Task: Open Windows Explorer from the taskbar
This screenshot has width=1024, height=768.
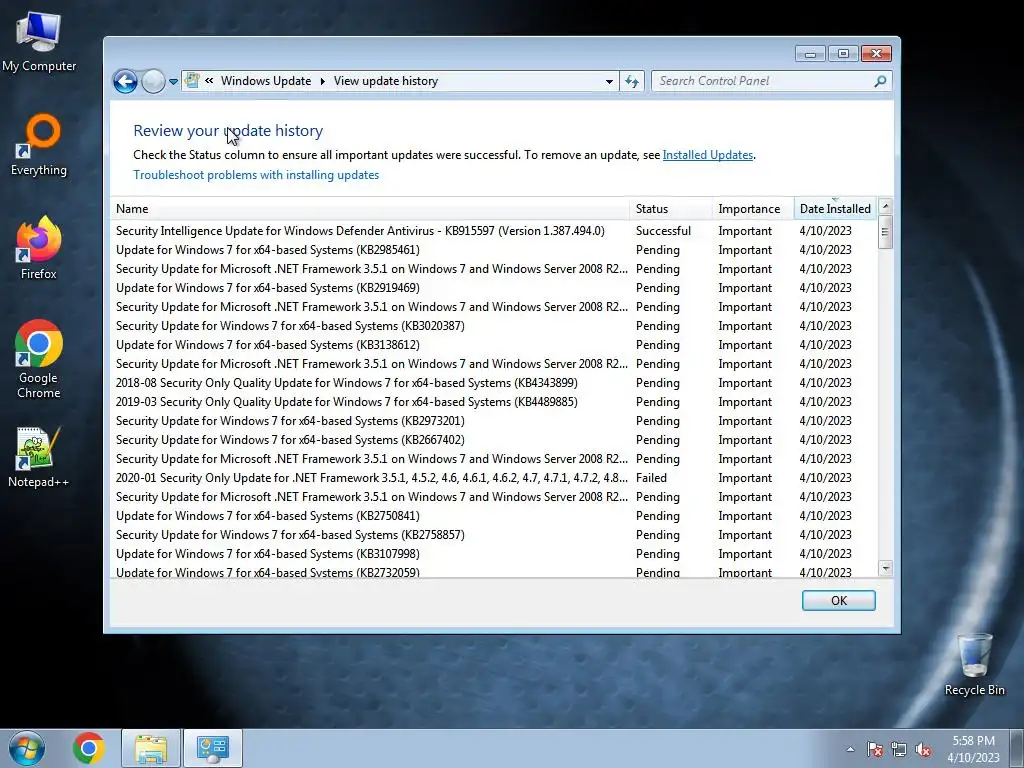Action: click(x=151, y=748)
